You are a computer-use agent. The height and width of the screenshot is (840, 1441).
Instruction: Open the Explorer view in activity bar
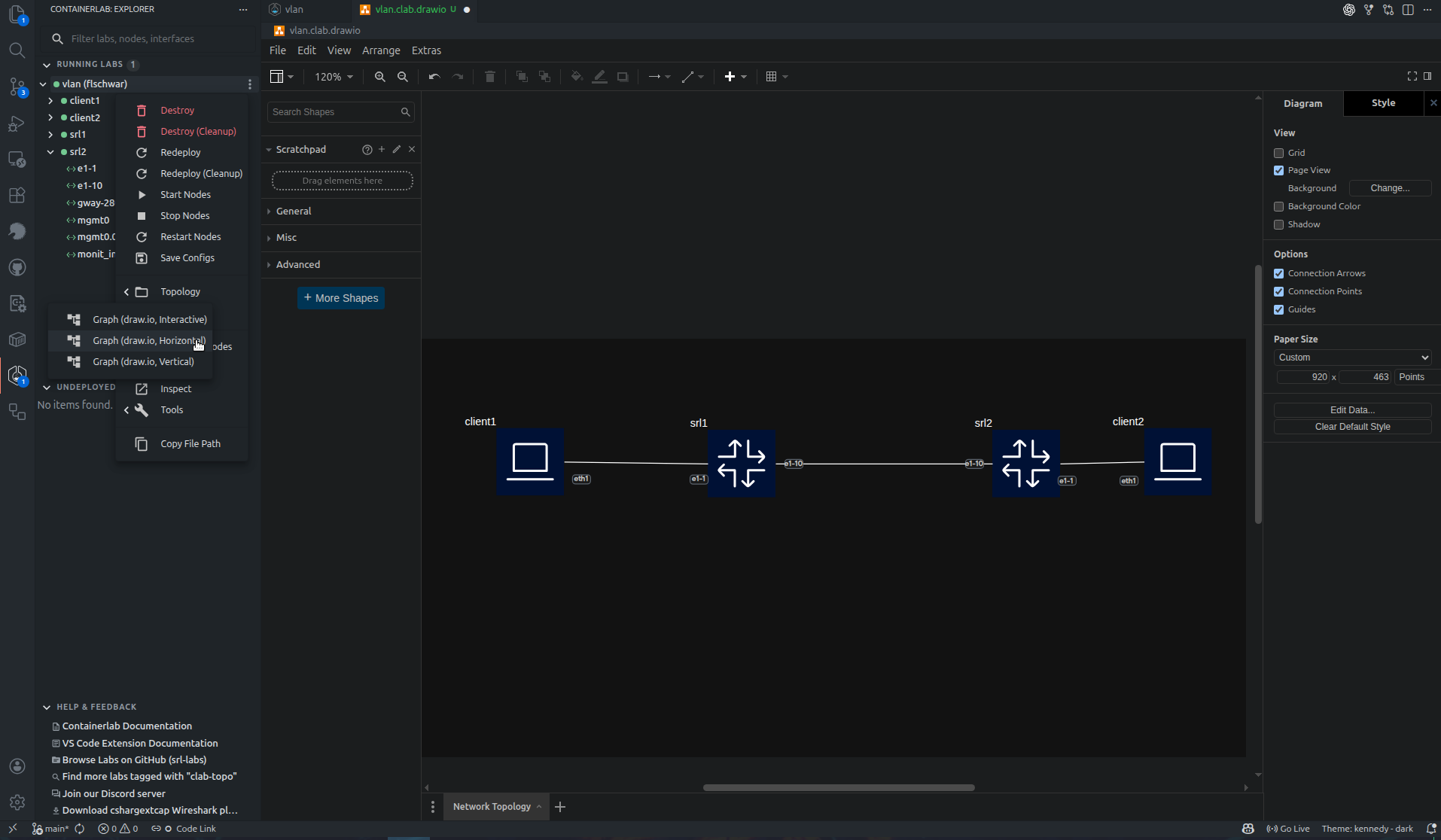[x=17, y=15]
